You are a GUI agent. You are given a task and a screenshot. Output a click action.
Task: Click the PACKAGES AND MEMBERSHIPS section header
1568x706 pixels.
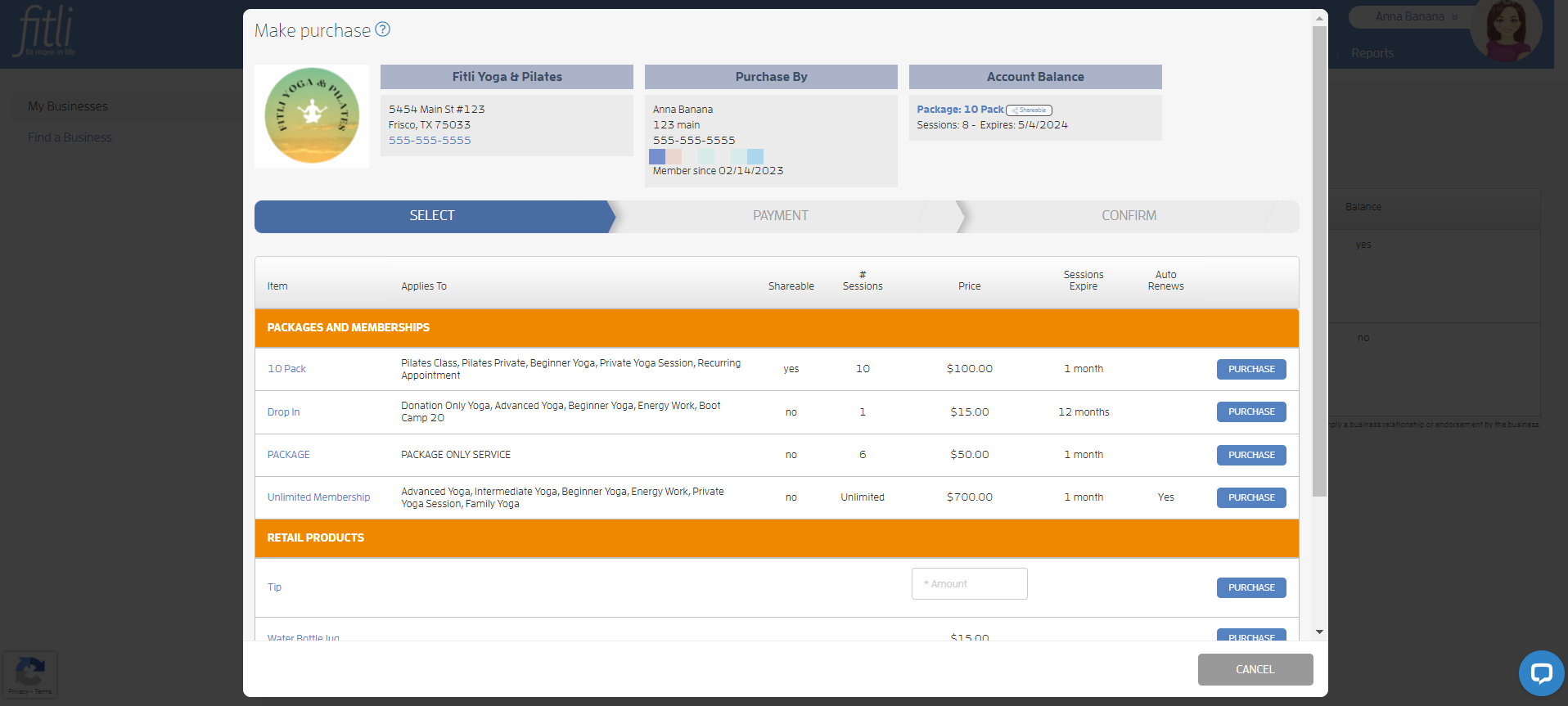(777, 328)
